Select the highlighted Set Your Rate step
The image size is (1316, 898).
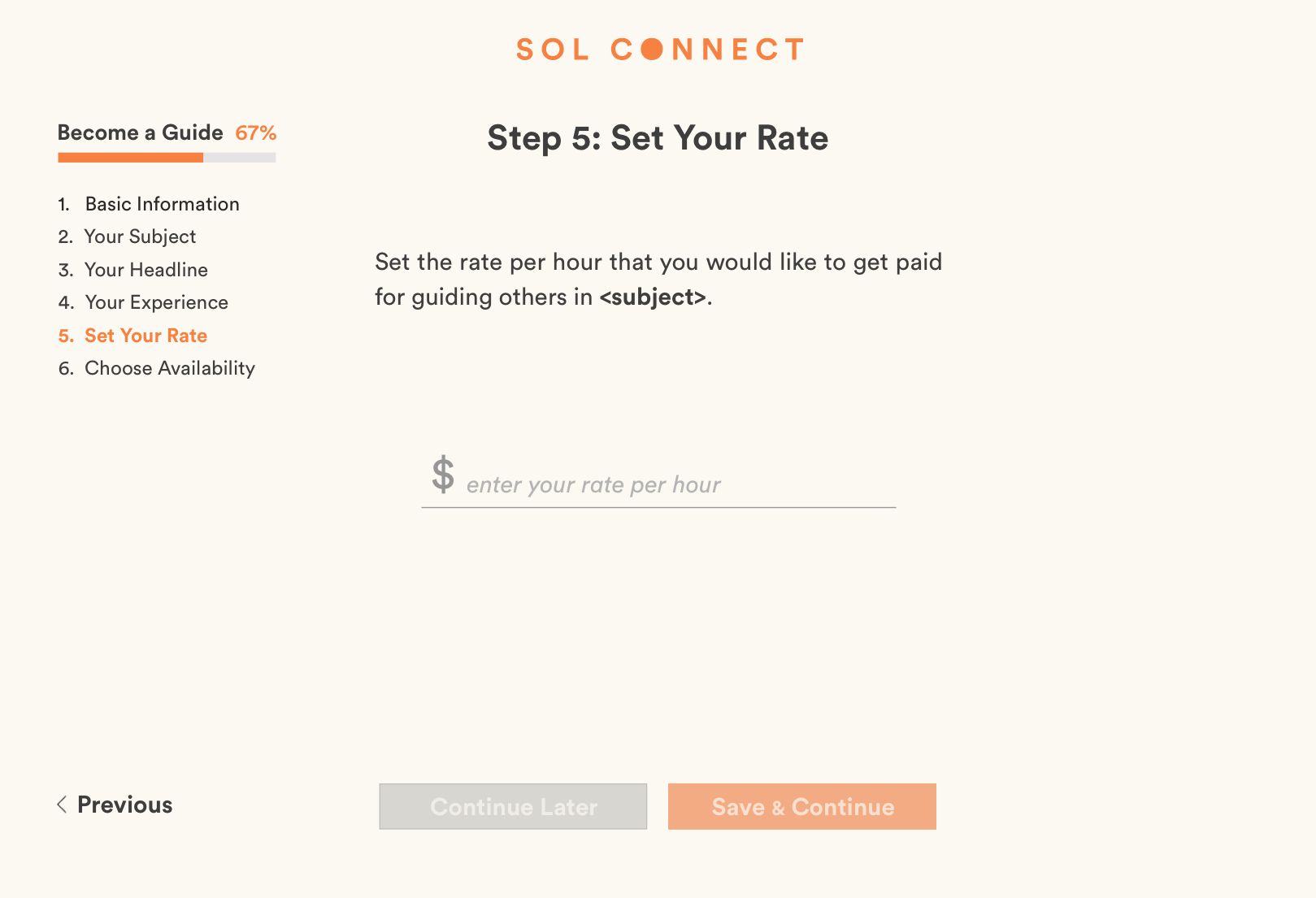coord(145,336)
